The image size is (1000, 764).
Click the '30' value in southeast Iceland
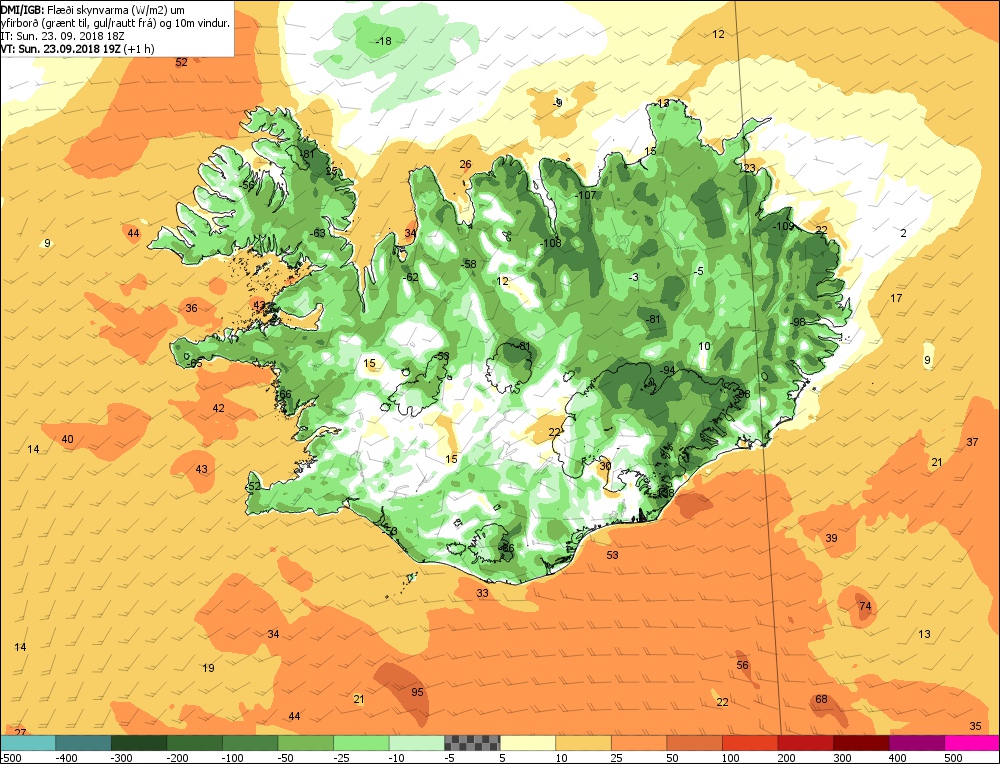(x=605, y=466)
